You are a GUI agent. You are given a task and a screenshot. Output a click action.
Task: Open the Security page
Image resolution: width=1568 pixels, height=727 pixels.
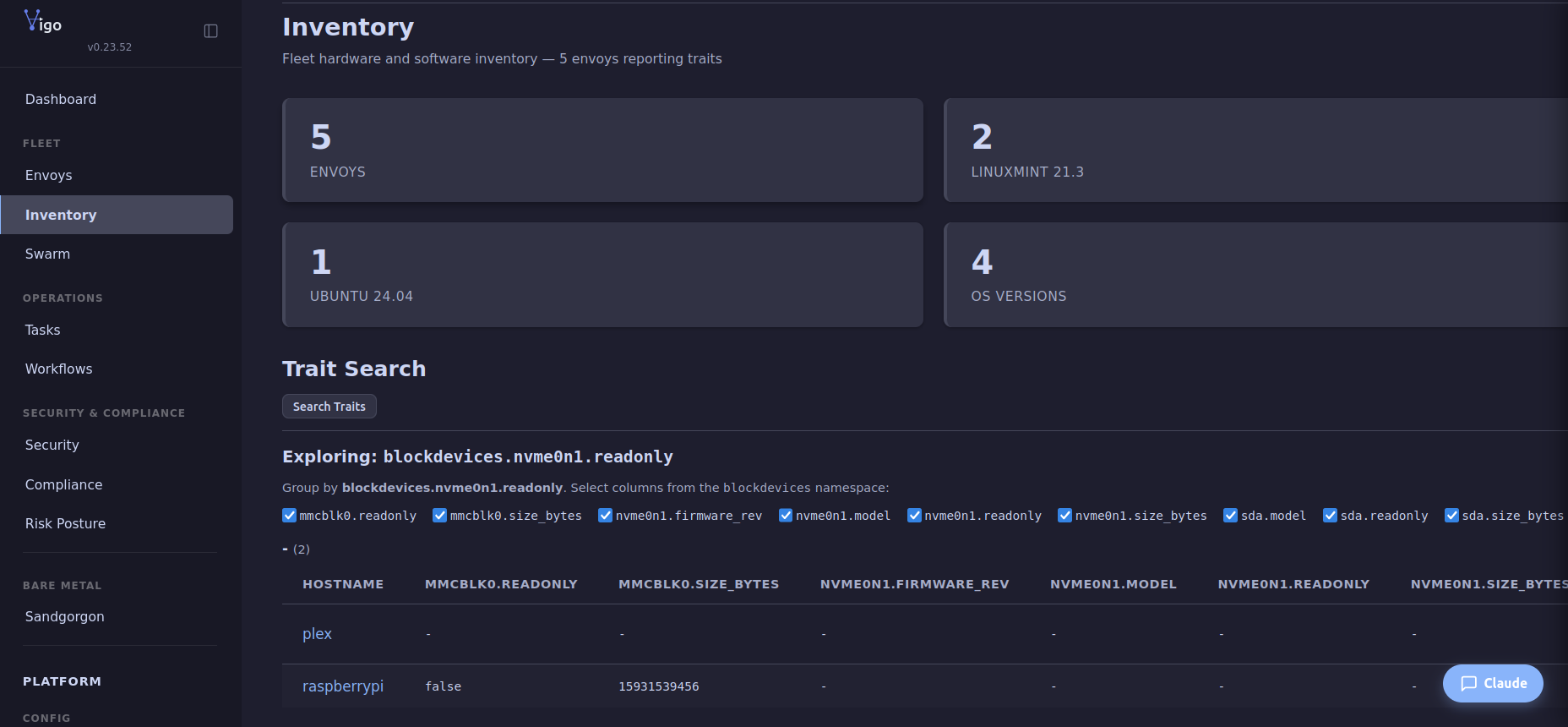[x=52, y=445]
